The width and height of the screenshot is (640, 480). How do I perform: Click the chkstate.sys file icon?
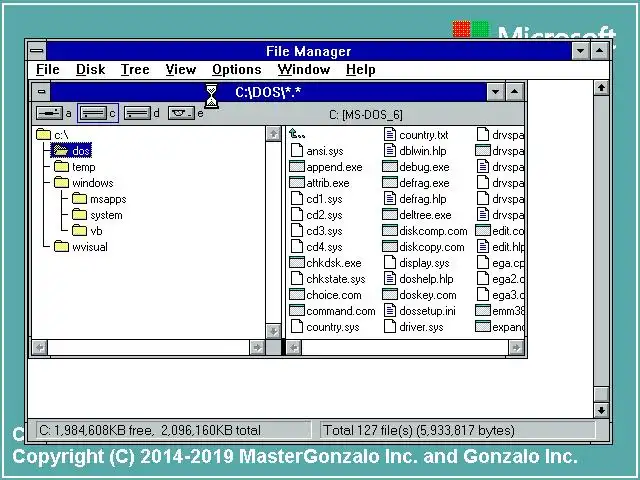pos(297,279)
